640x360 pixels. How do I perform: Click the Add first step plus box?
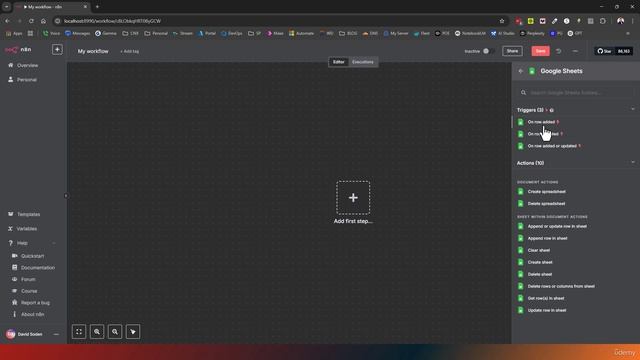click(353, 198)
